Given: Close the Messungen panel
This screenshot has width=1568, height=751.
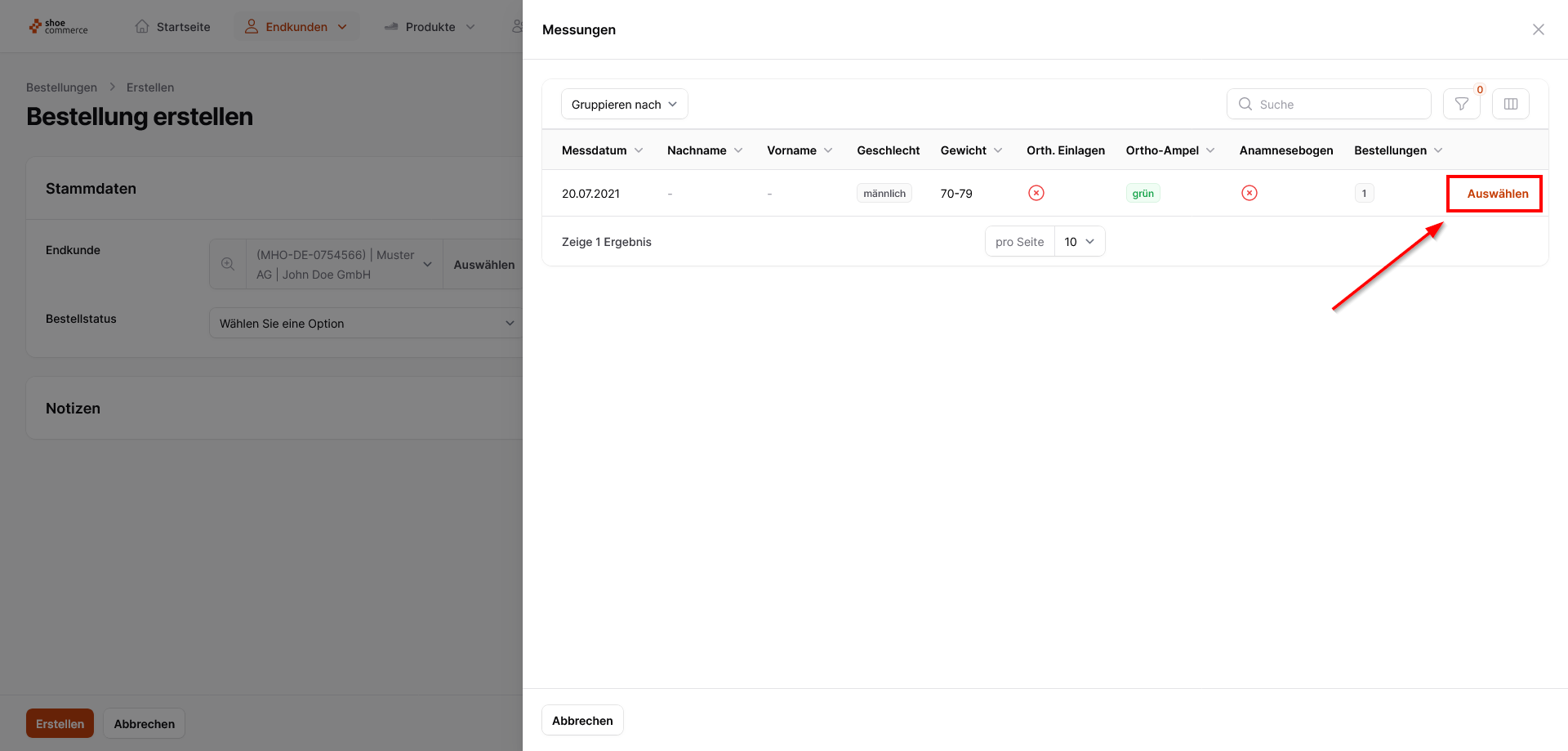Looking at the screenshot, I should pyautogui.click(x=1539, y=29).
